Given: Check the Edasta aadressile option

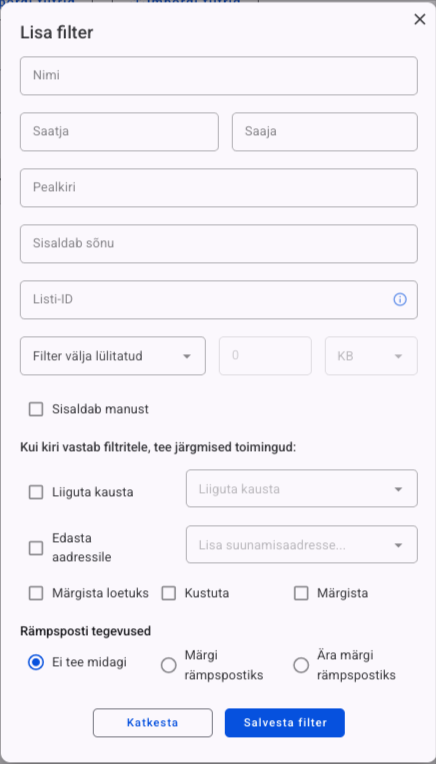Looking at the screenshot, I should tap(36, 548).
